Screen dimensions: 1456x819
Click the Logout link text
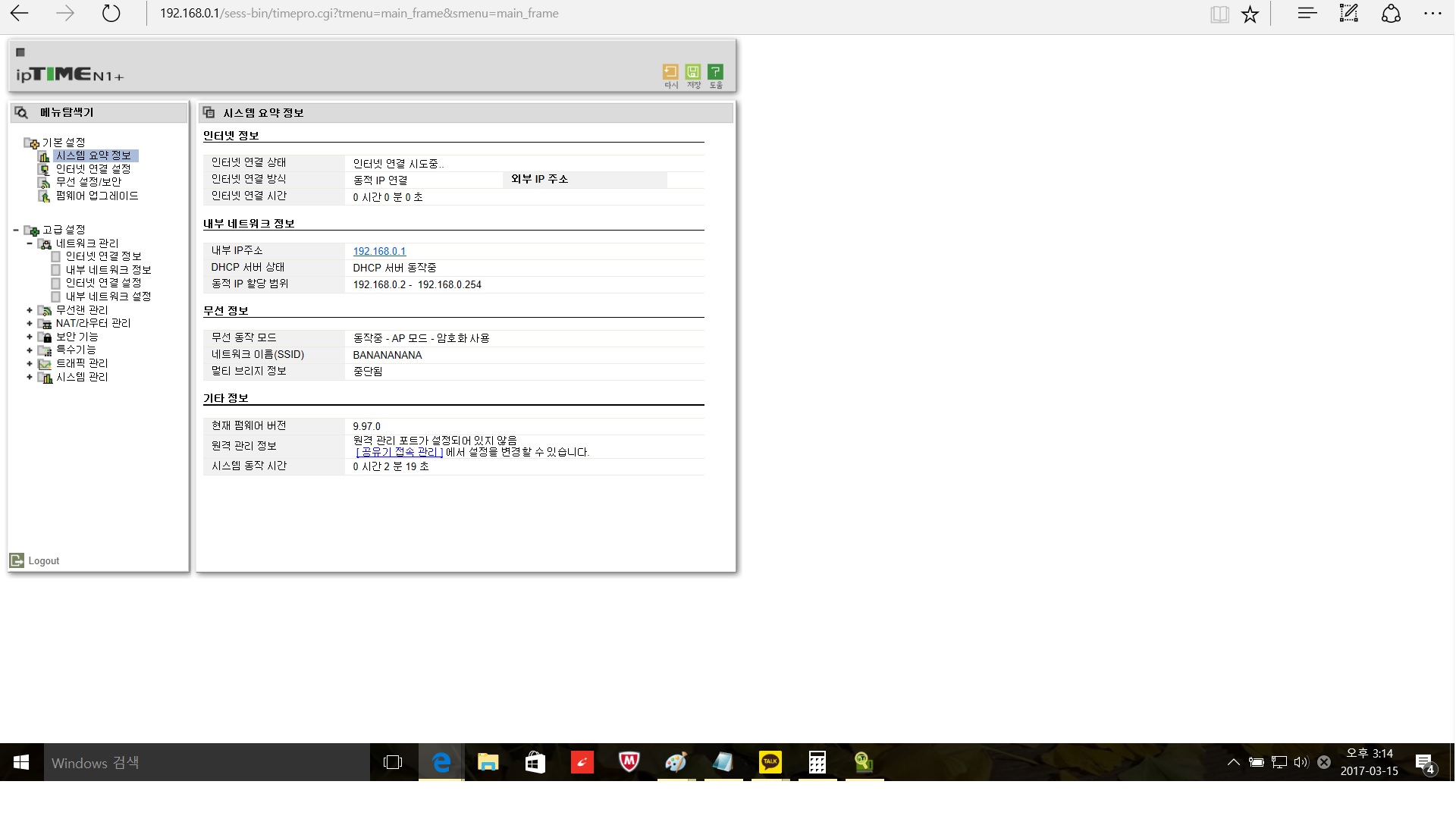(44, 561)
